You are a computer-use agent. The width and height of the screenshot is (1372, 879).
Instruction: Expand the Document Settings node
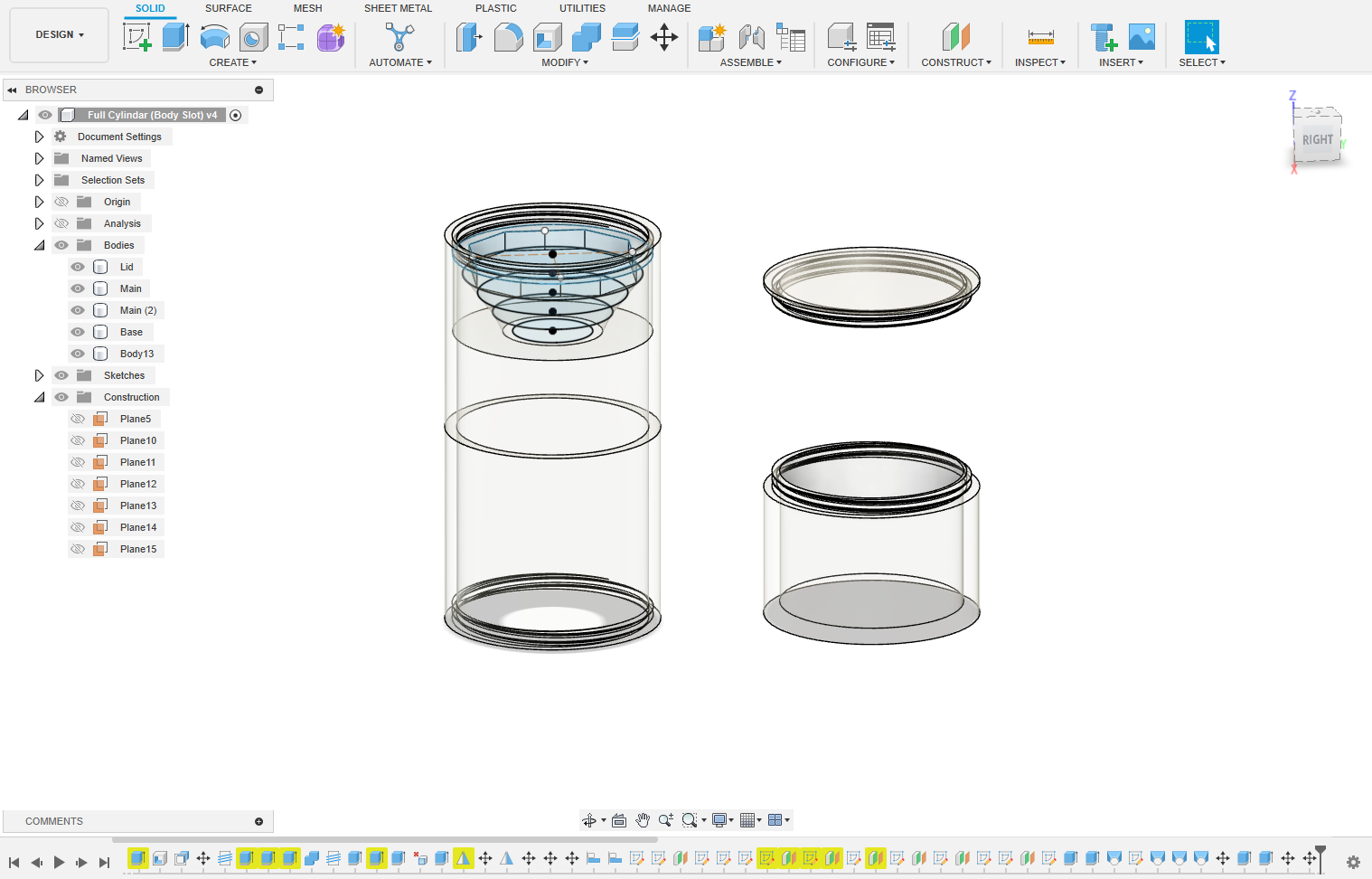(x=39, y=137)
